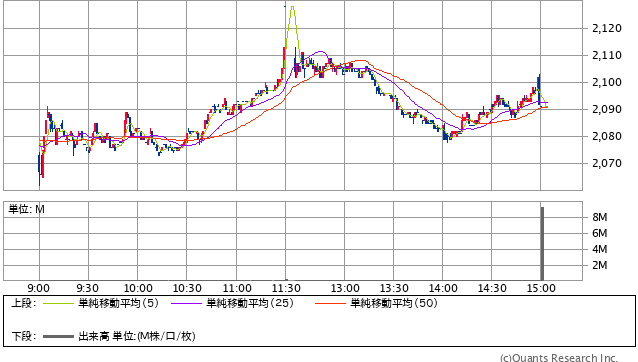Click the 14:00 time axis label

point(443,288)
